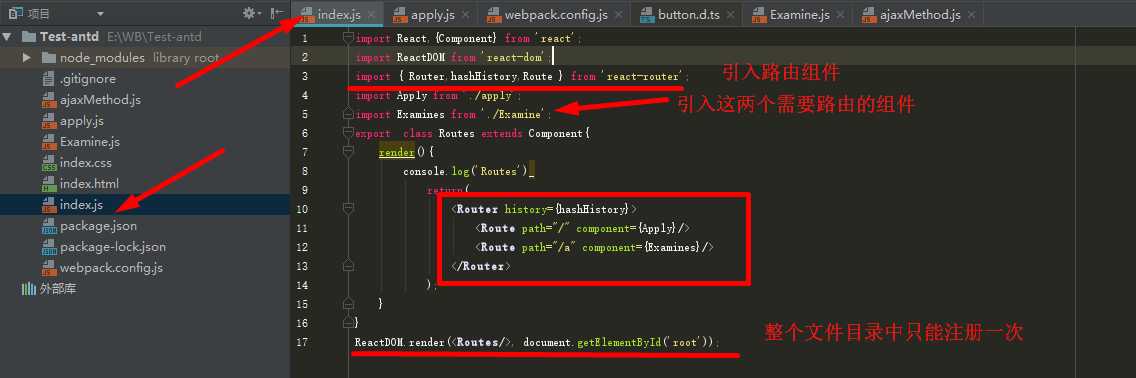Viewport: 1136px width, 378px height.
Task: Click the hide project panel icon
Action: (x=276, y=13)
